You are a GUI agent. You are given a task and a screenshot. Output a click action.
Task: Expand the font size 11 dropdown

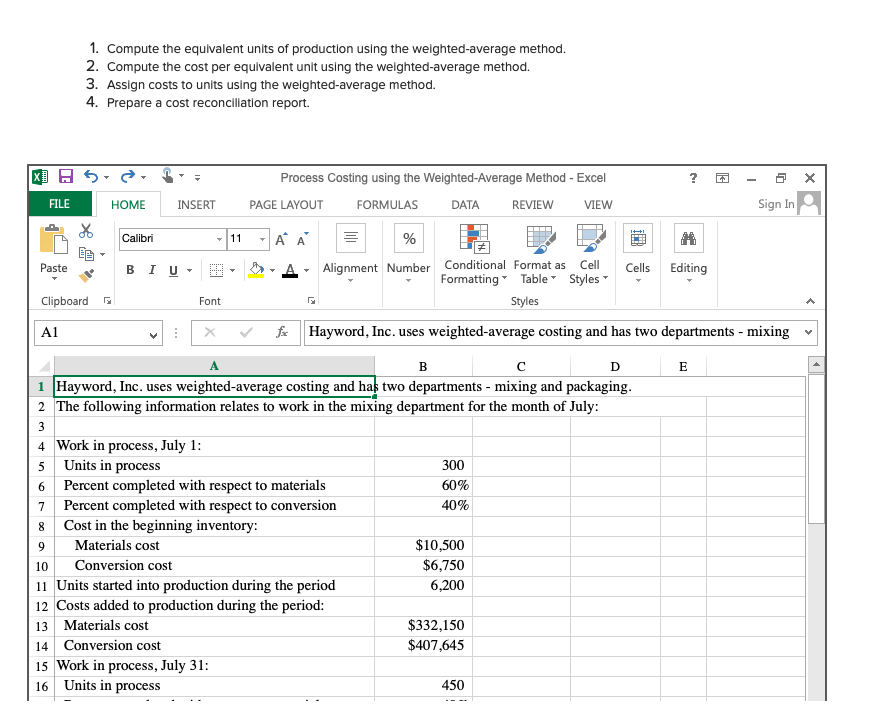[x=262, y=239]
